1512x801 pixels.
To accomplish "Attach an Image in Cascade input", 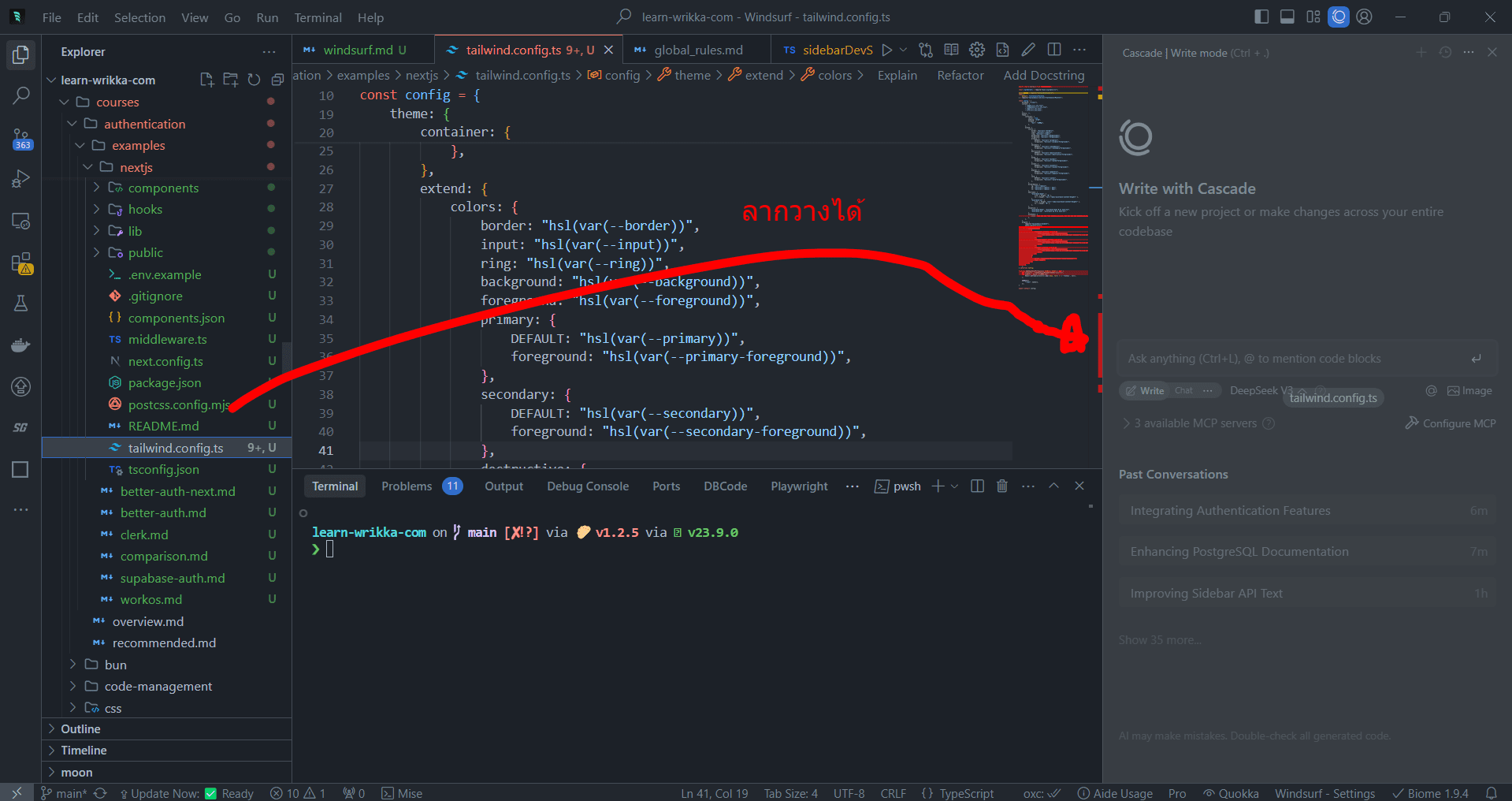I will tap(1469, 390).
